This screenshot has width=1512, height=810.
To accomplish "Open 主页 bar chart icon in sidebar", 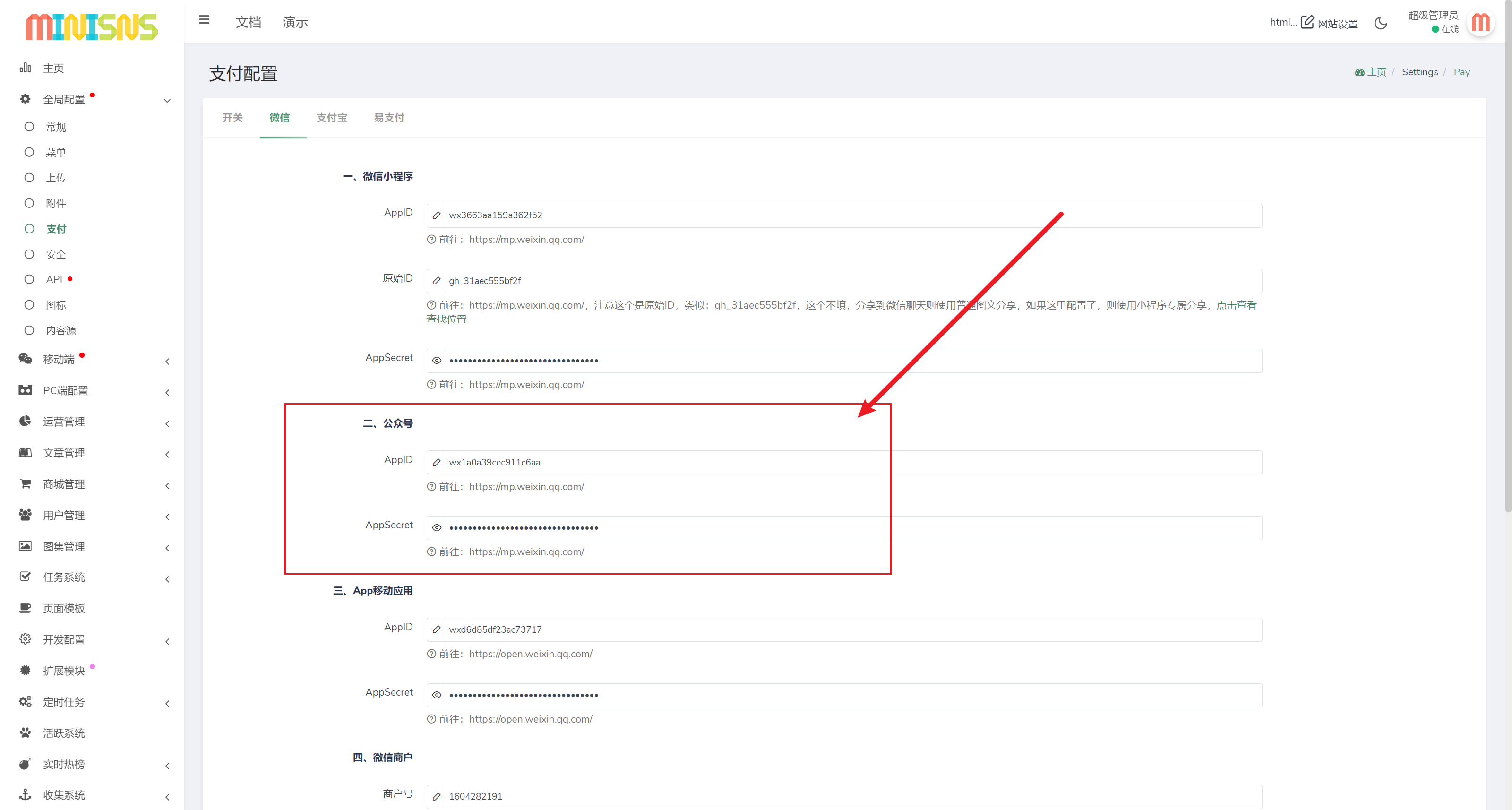I will [25, 68].
